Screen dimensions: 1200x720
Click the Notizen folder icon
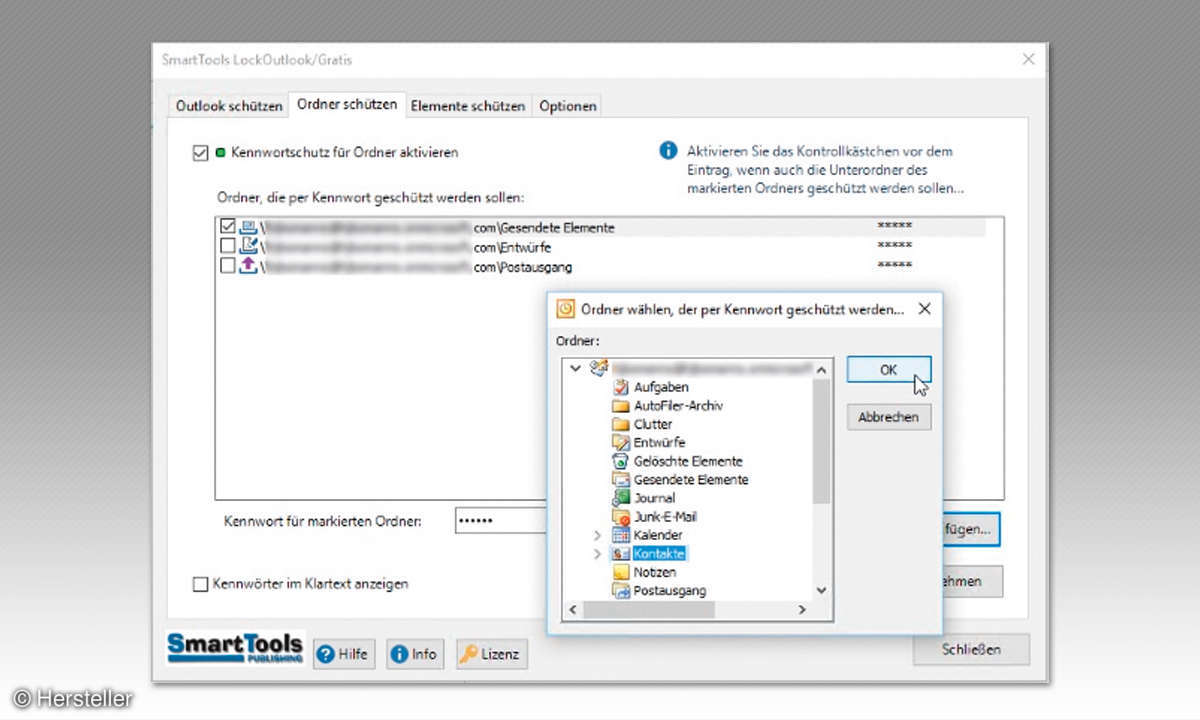[x=621, y=572]
